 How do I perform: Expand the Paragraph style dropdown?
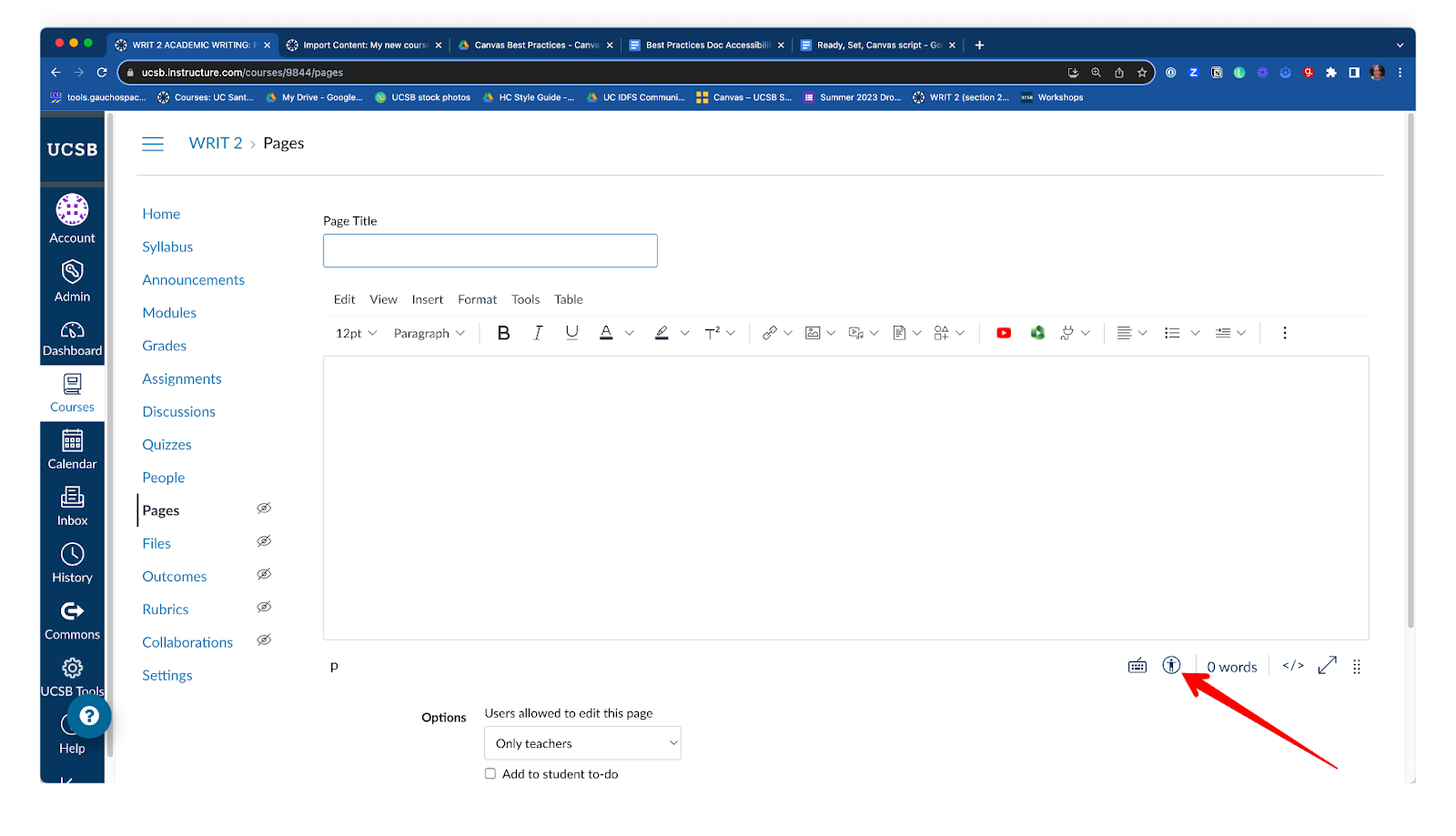pos(429,334)
